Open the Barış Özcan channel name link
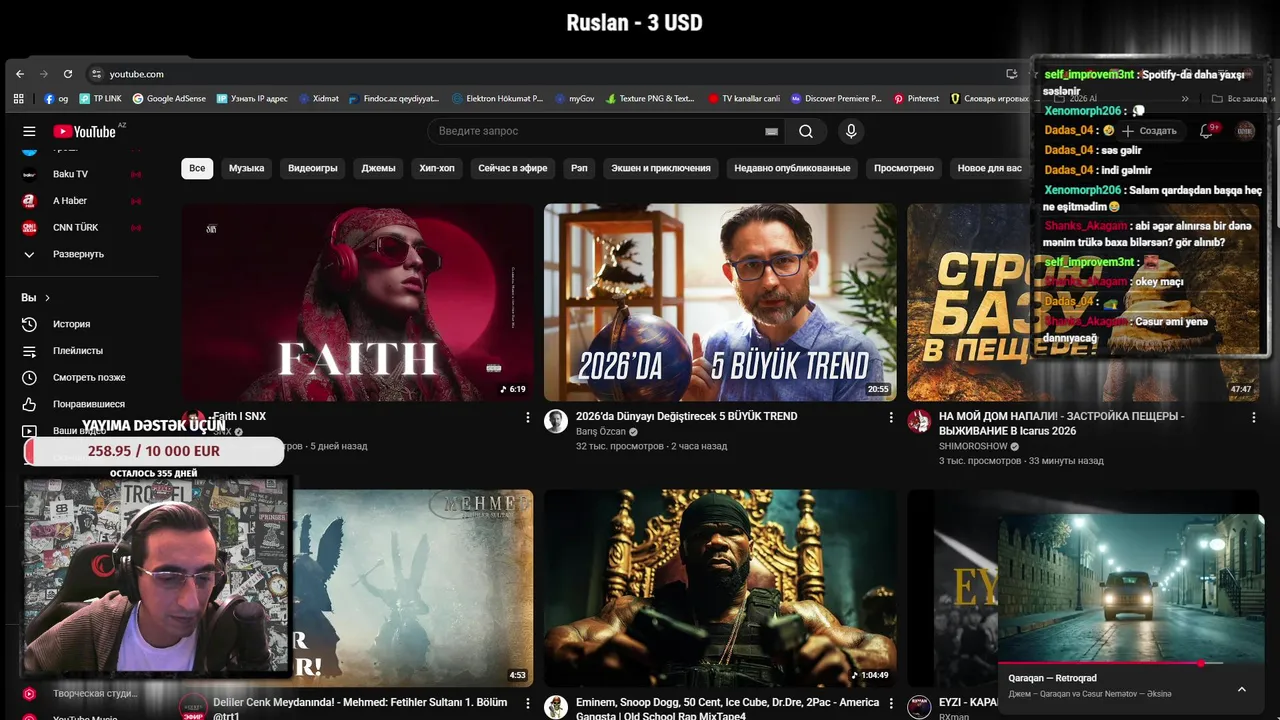Viewport: 1280px width, 720px height. [x=600, y=432]
